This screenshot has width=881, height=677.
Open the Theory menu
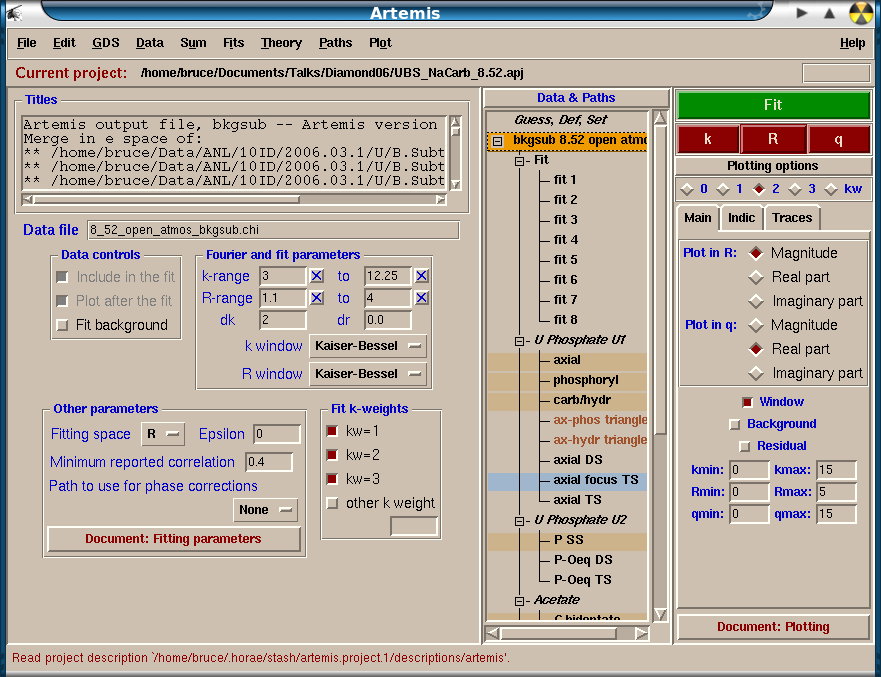pyautogui.click(x=281, y=43)
